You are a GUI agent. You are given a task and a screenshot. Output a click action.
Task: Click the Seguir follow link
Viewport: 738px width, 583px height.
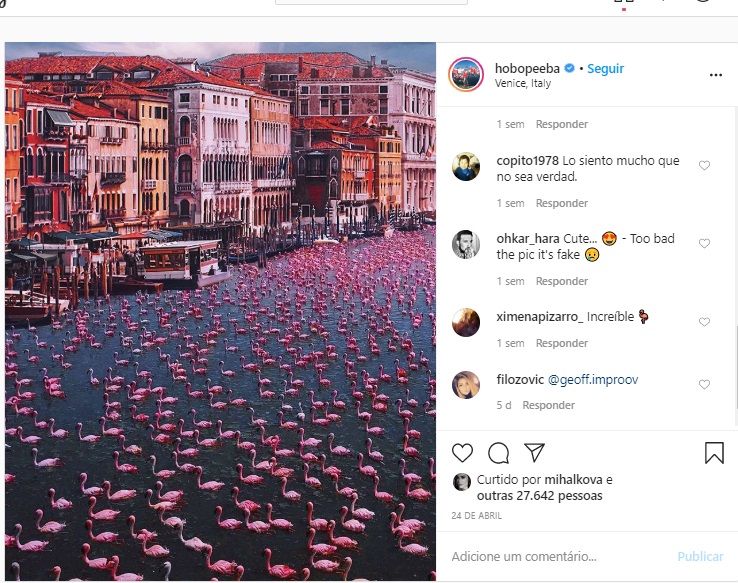point(605,69)
